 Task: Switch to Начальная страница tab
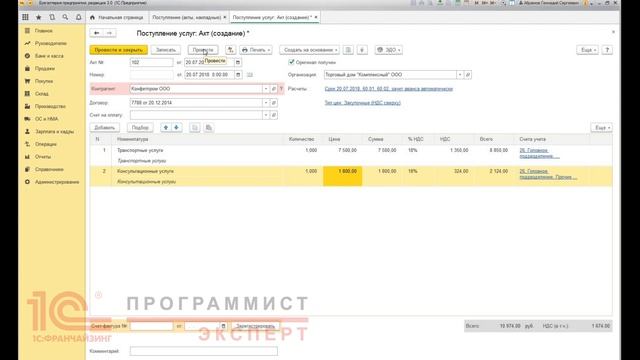point(116,17)
